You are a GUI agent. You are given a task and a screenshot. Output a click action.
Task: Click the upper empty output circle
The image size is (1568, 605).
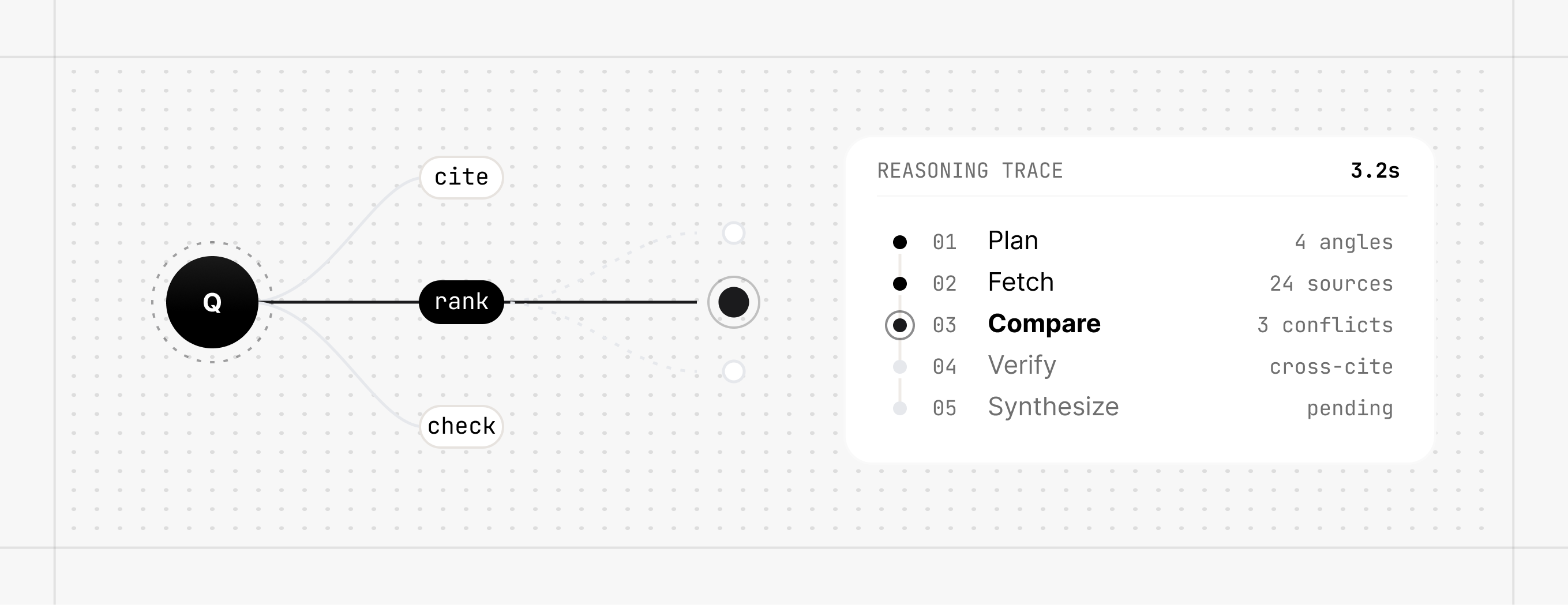[733, 232]
